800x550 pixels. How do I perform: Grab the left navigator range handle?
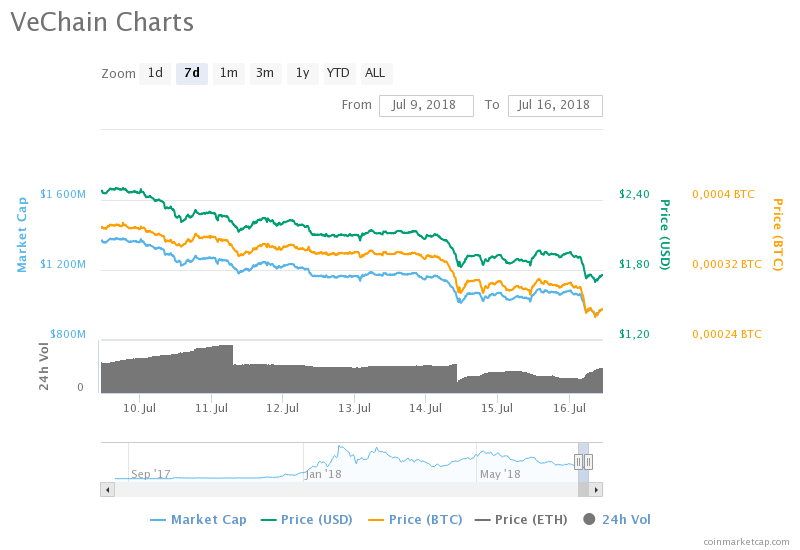[579, 462]
